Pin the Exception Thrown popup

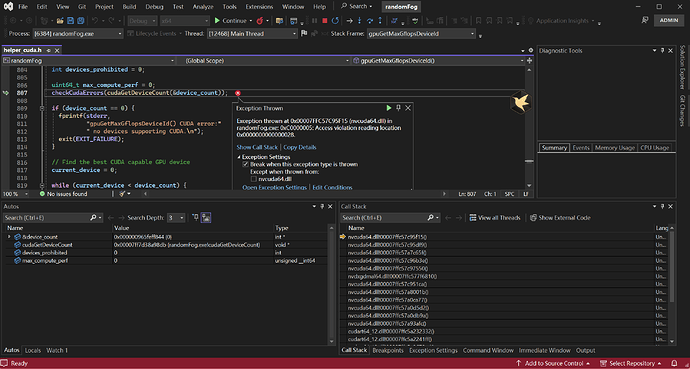point(398,108)
